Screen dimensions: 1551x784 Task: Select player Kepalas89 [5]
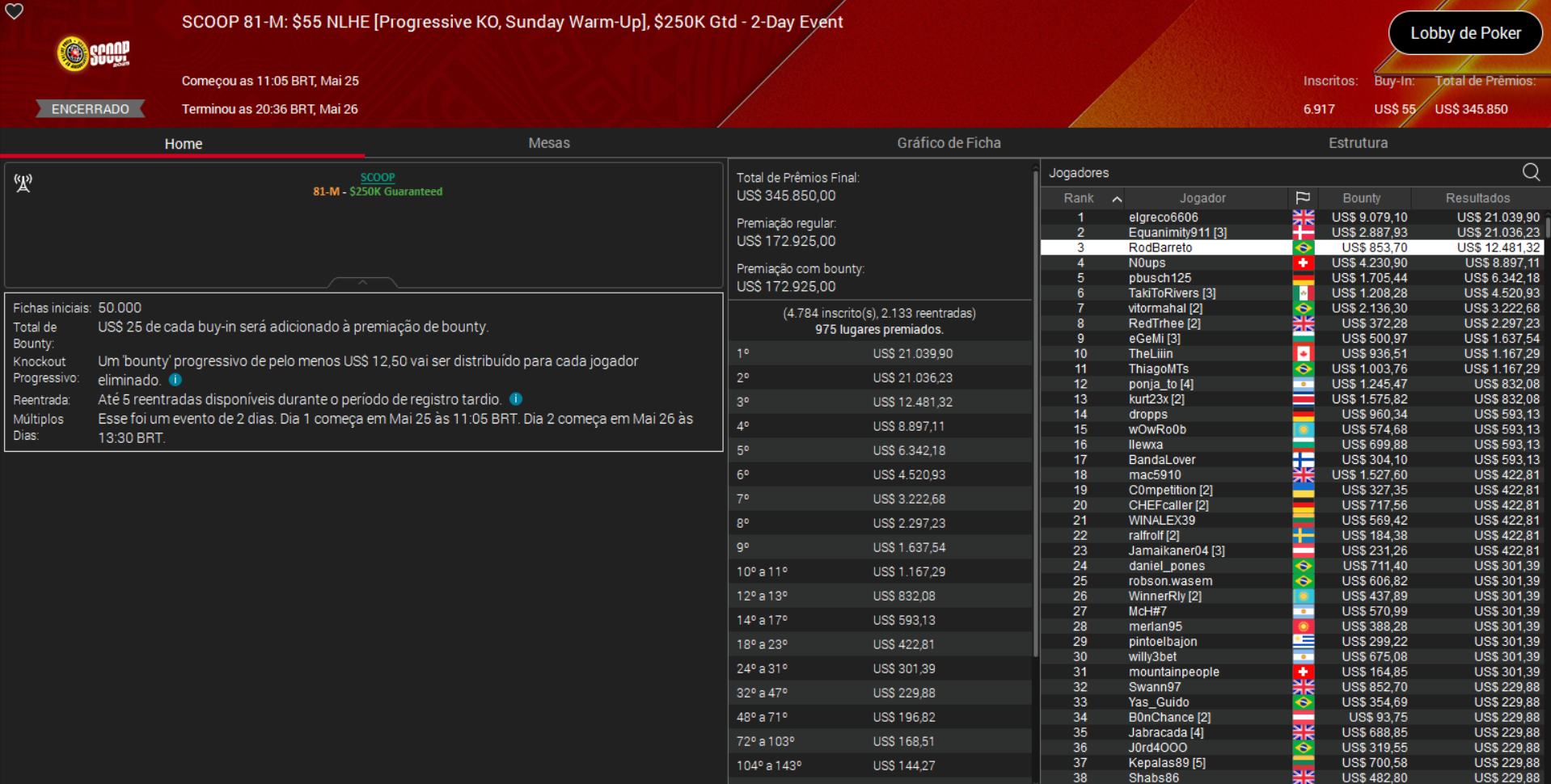[x=1167, y=763]
